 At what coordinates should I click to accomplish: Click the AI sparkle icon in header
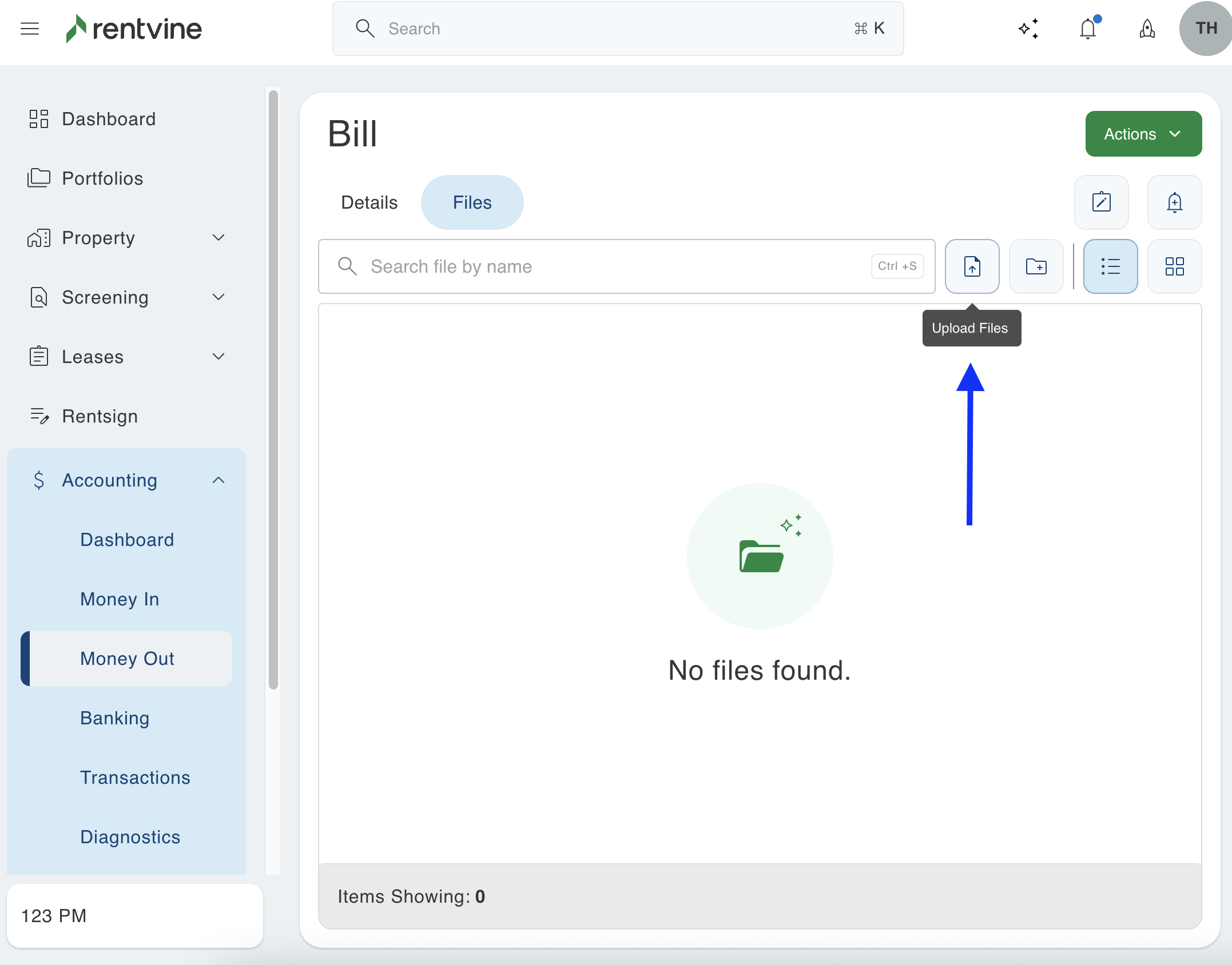pyautogui.click(x=1028, y=29)
